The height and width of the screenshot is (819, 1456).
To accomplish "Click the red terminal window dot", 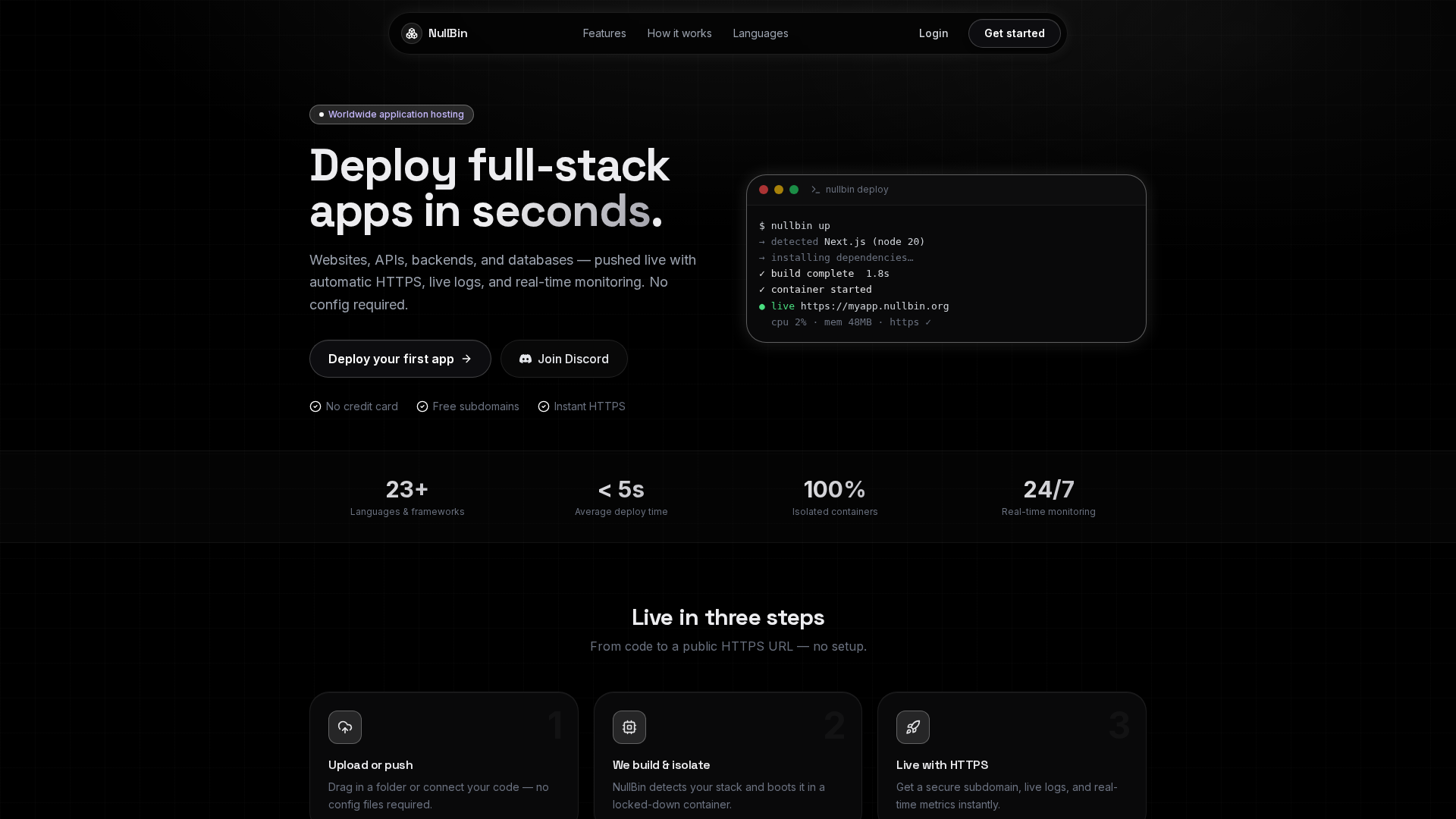I will point(764,190).
